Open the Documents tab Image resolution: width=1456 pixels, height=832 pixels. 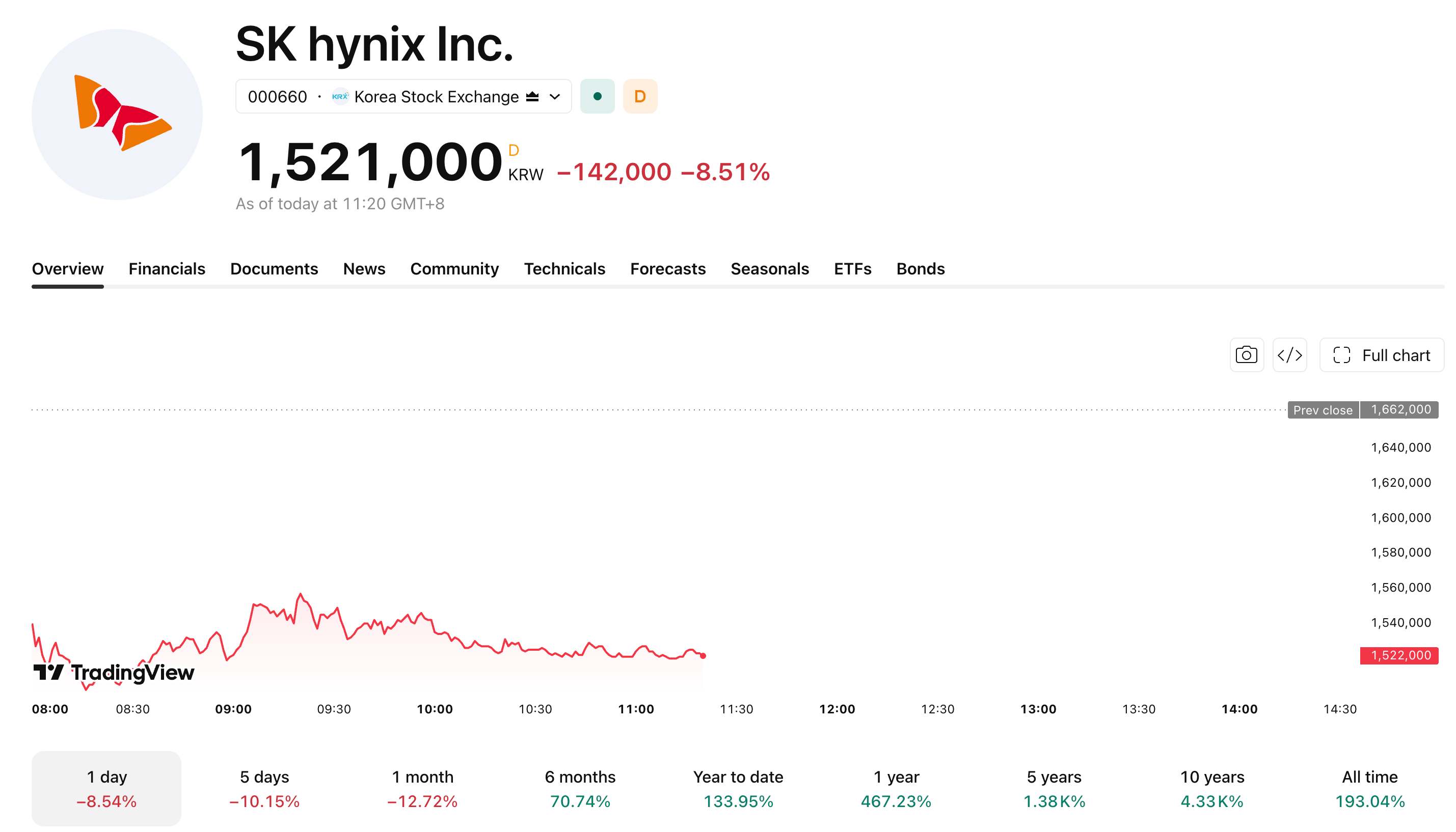(x=274, y=268)
